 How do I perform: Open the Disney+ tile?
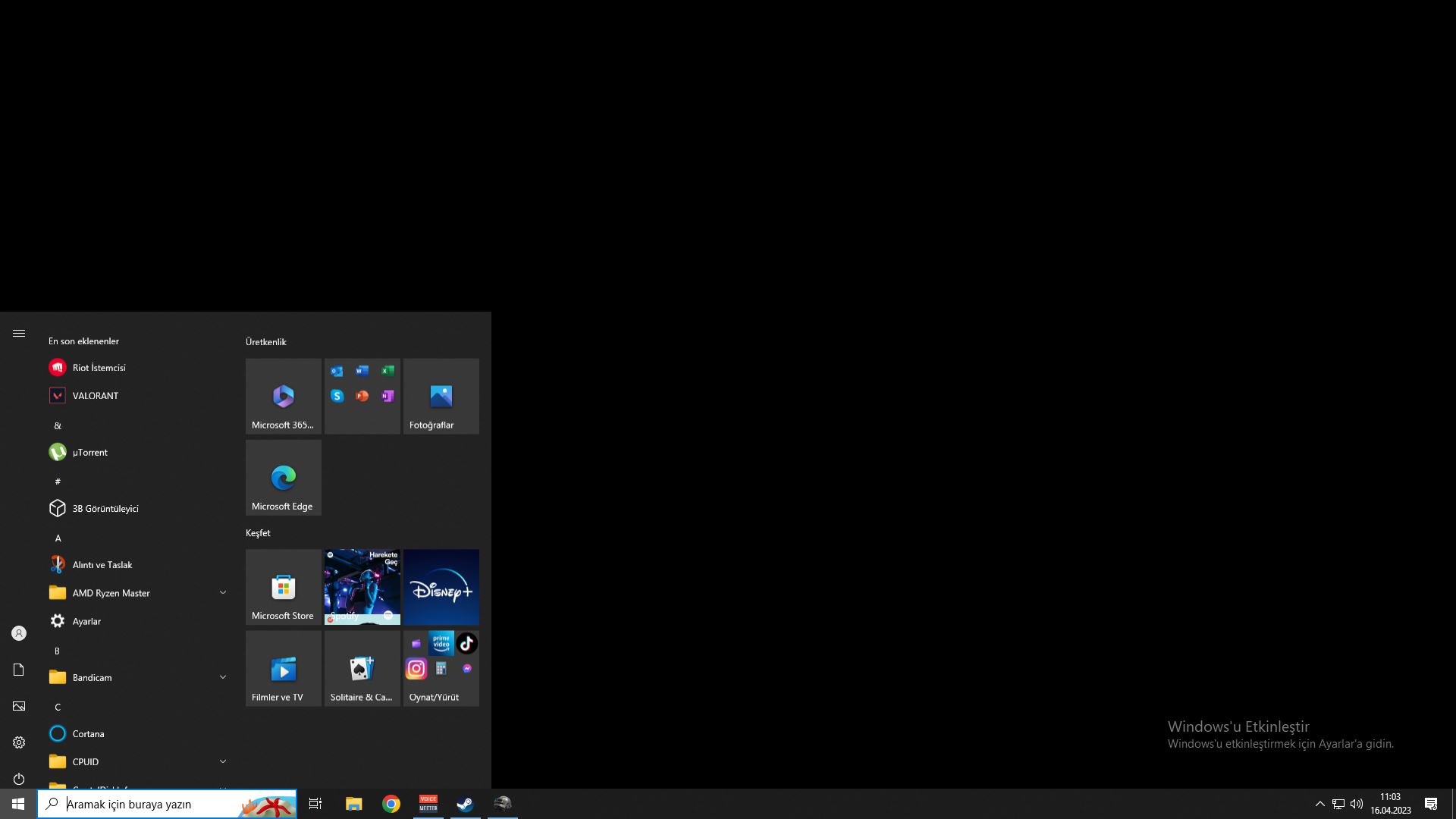441,587
